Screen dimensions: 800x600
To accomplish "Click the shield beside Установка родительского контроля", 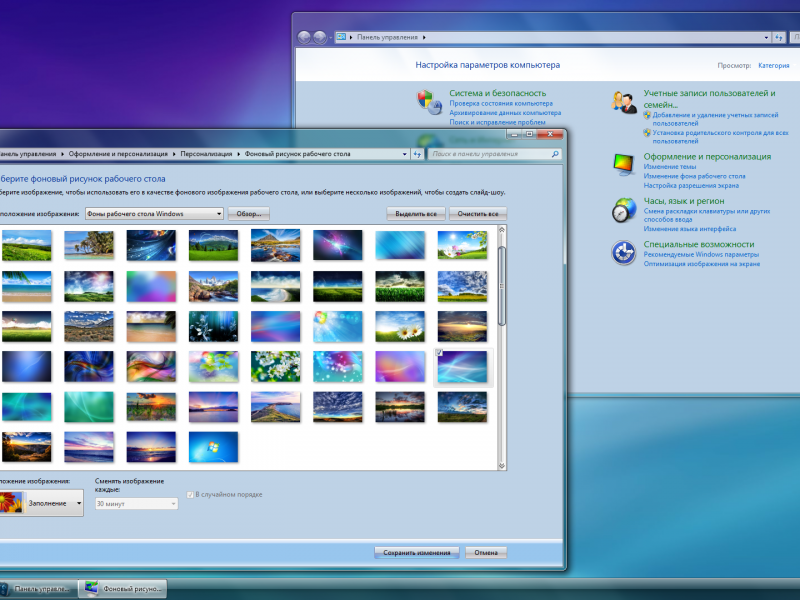I will pos(647,133).
